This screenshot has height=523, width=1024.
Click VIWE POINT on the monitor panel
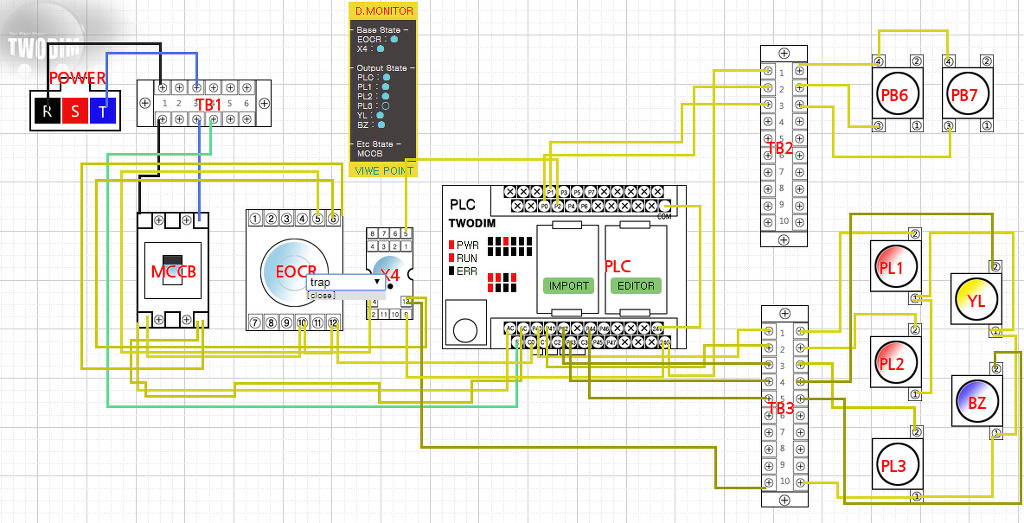tap(384, 170)
